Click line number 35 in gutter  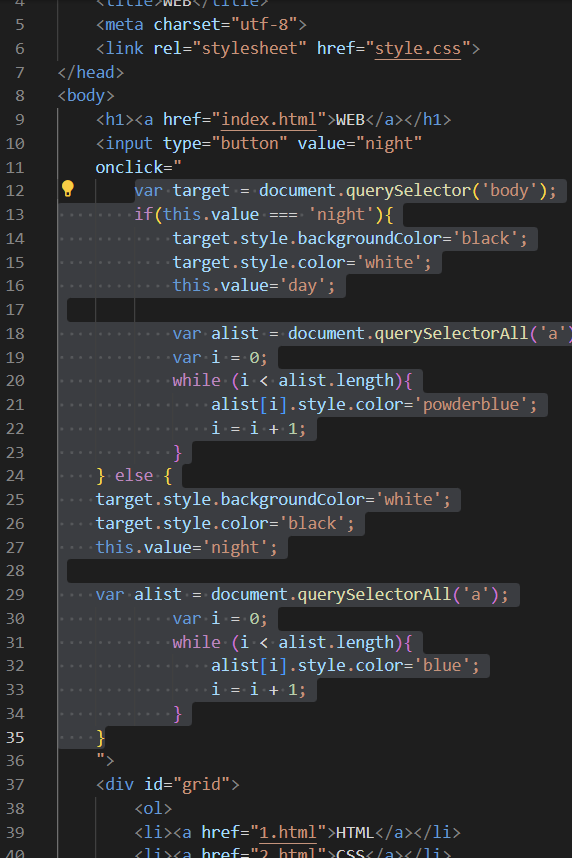coord(15,738)
